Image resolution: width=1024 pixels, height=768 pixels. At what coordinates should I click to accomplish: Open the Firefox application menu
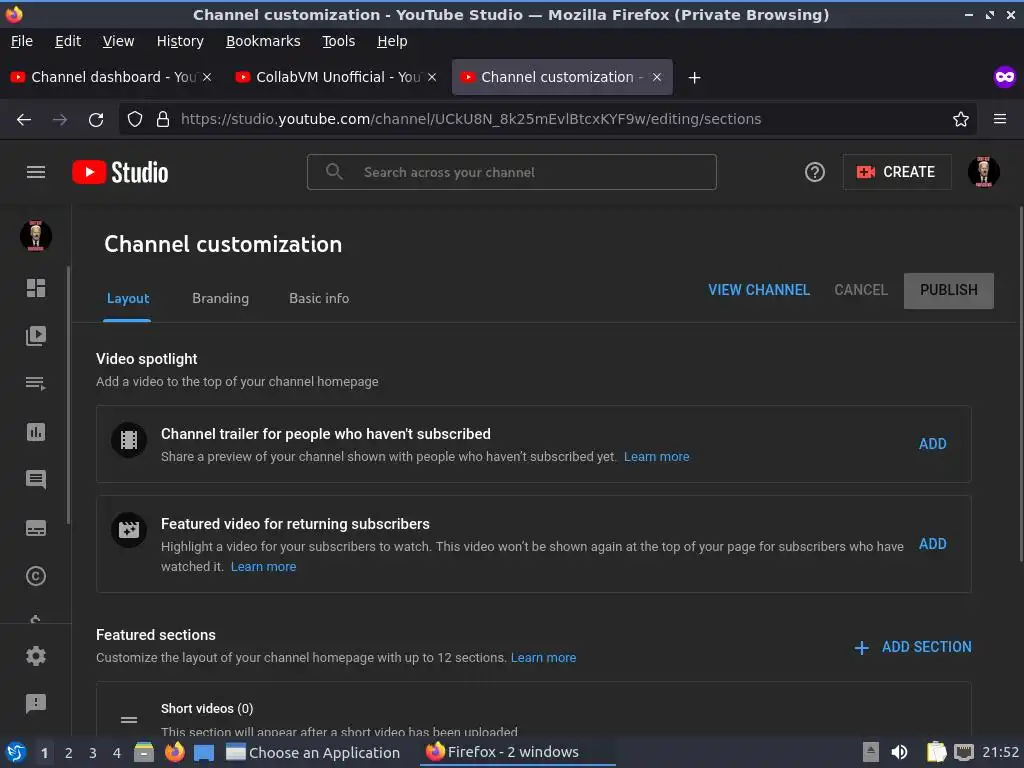point(1000,119)
